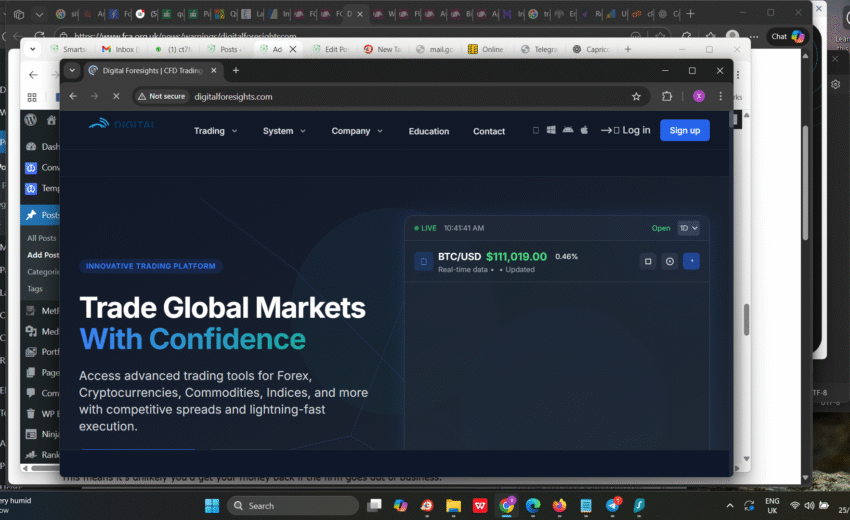
Task: Select the Windows platform download icon
Action: pyautogui.click(x=551, y=130)
